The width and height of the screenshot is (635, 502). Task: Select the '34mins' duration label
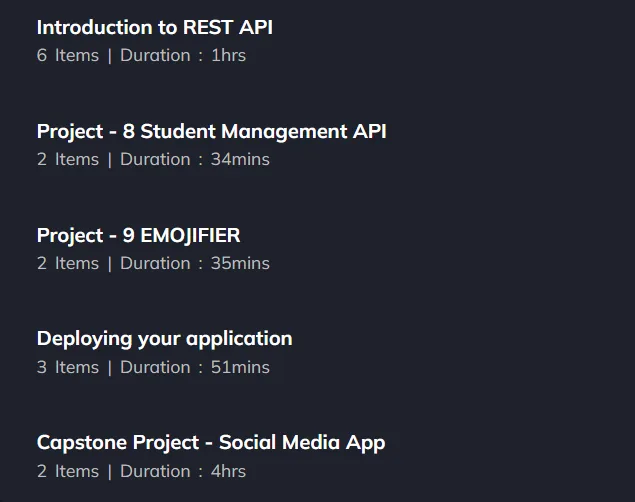[240, 160]
